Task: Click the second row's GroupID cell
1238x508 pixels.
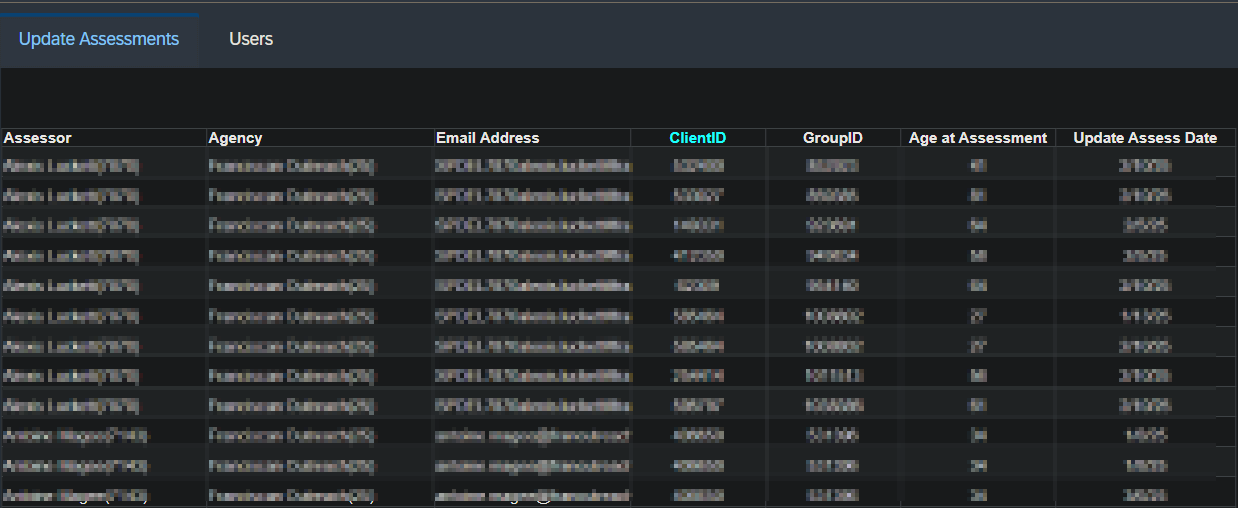Action: point(832,195)
